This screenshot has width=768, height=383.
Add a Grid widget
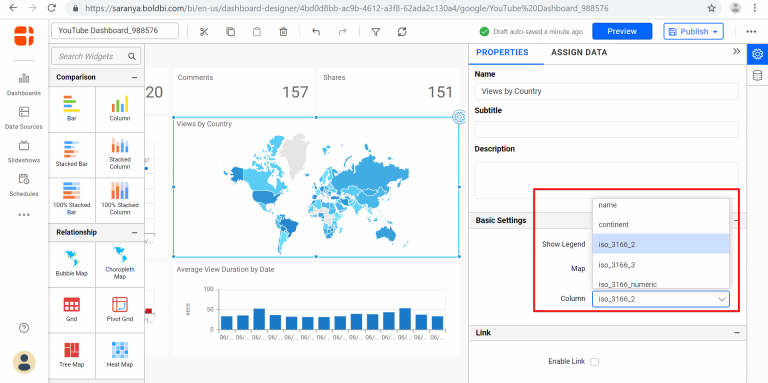(72, 310)
